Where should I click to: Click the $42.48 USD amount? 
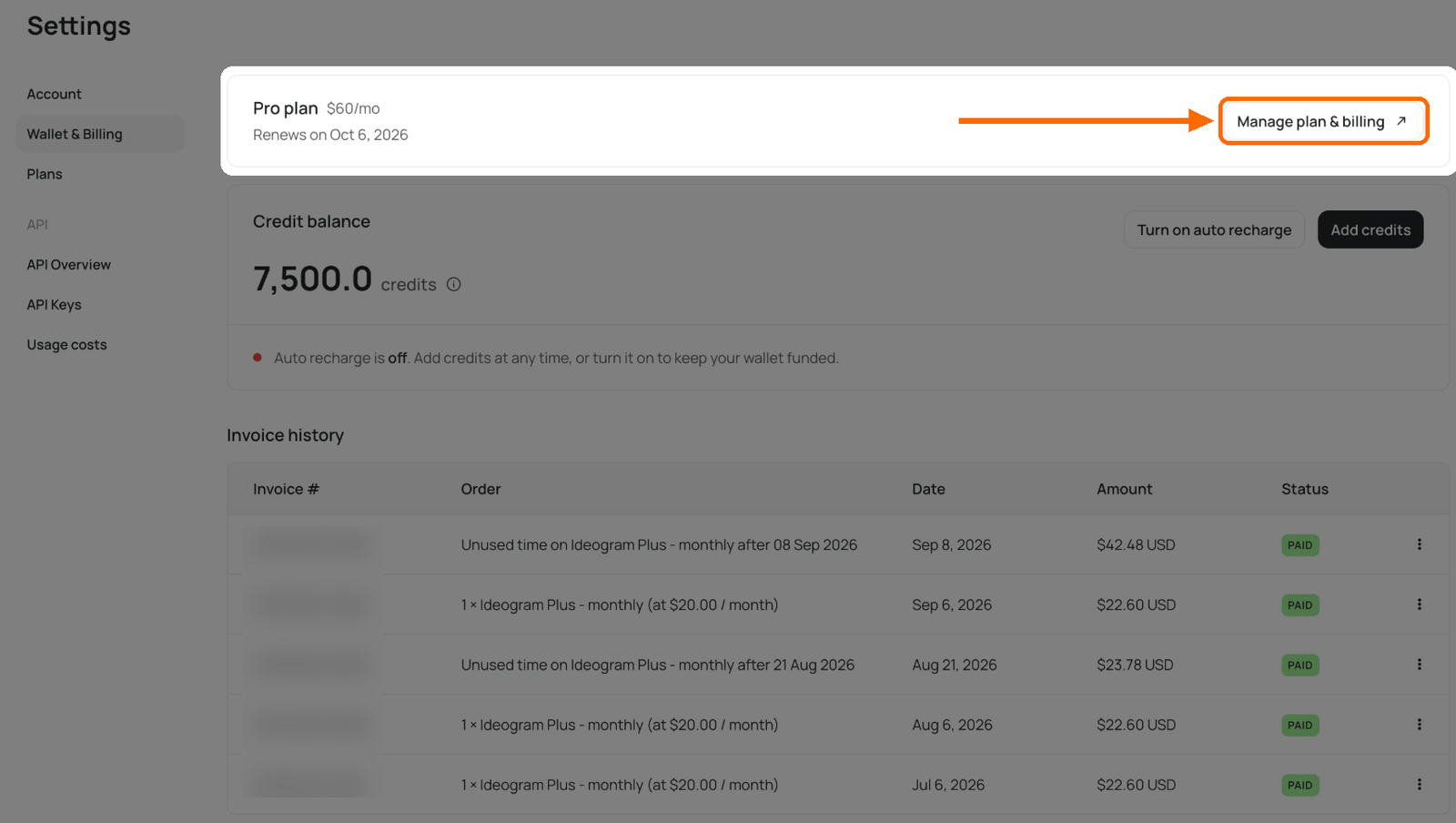tap(1136, 545)
